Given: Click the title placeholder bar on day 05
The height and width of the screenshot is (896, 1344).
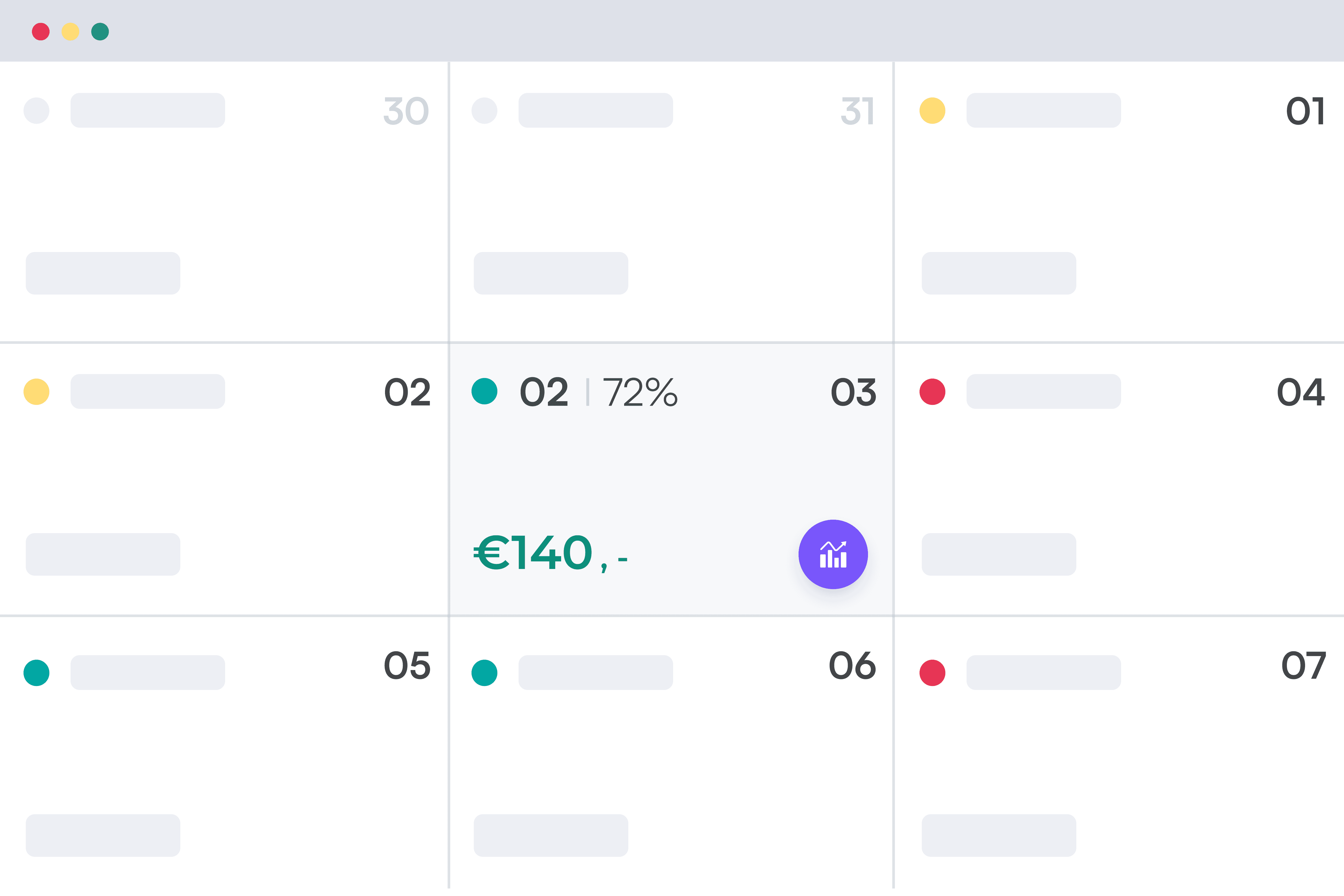Looking at the screenshot, I should (148, 673).
